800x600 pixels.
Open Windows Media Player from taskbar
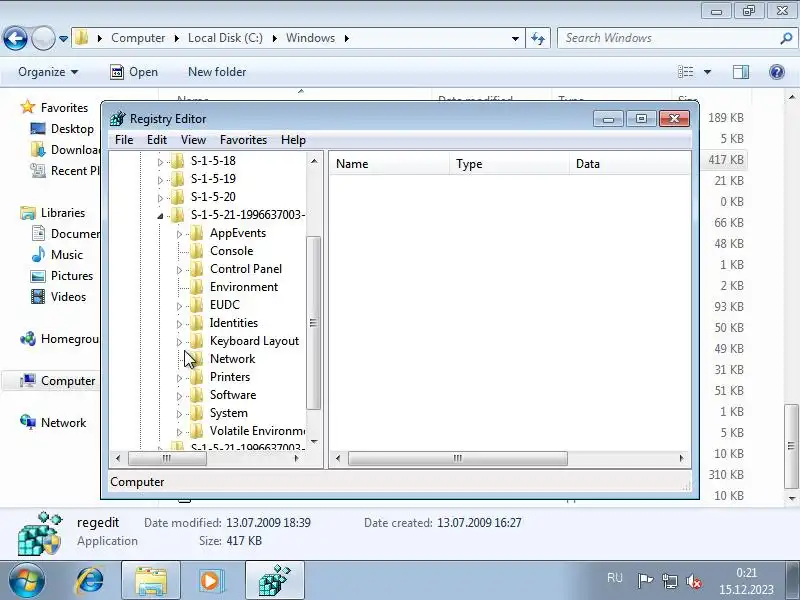pyautogui.click(x=212, y=581)
